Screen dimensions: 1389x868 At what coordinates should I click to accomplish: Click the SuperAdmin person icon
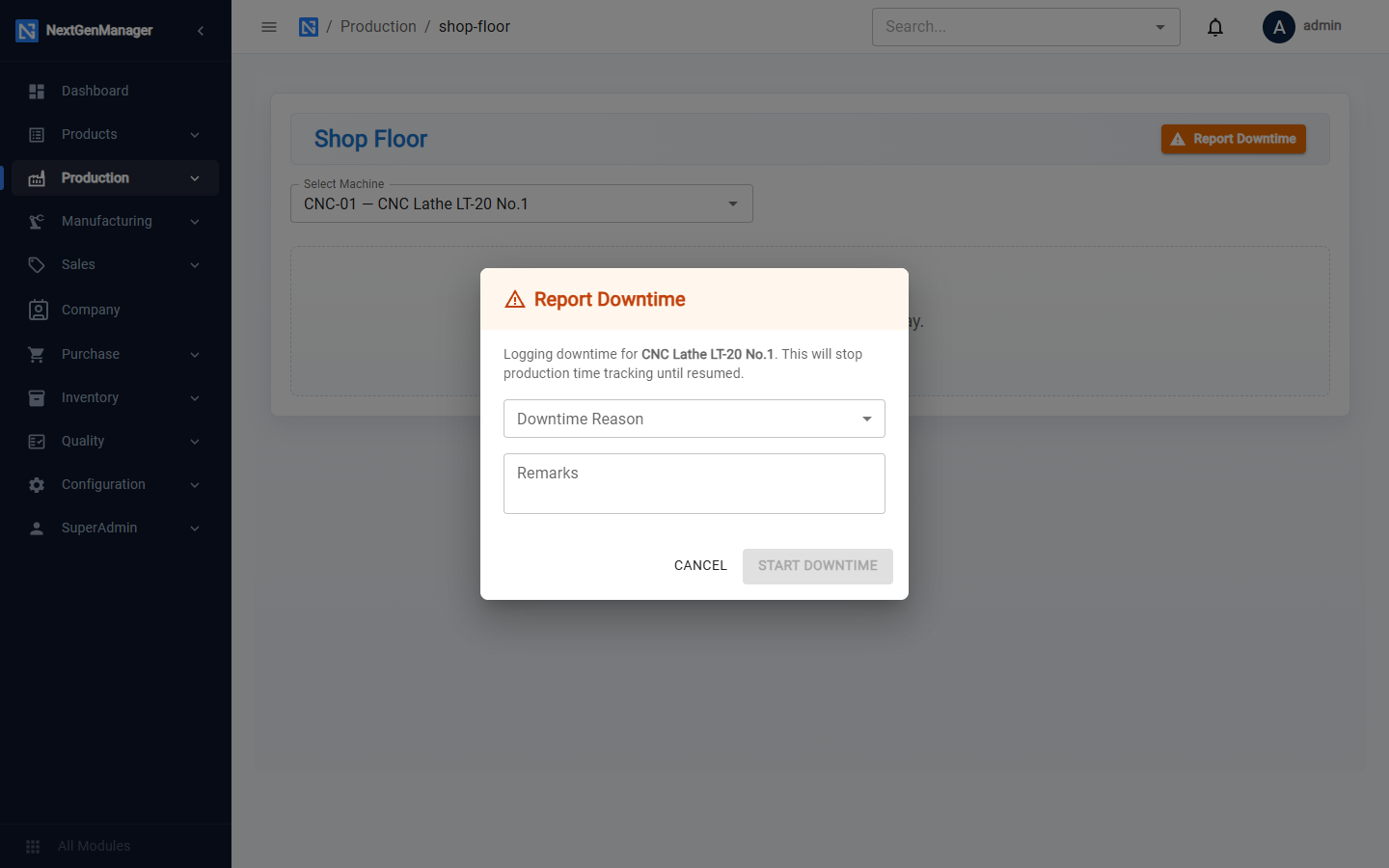point(37,529)
